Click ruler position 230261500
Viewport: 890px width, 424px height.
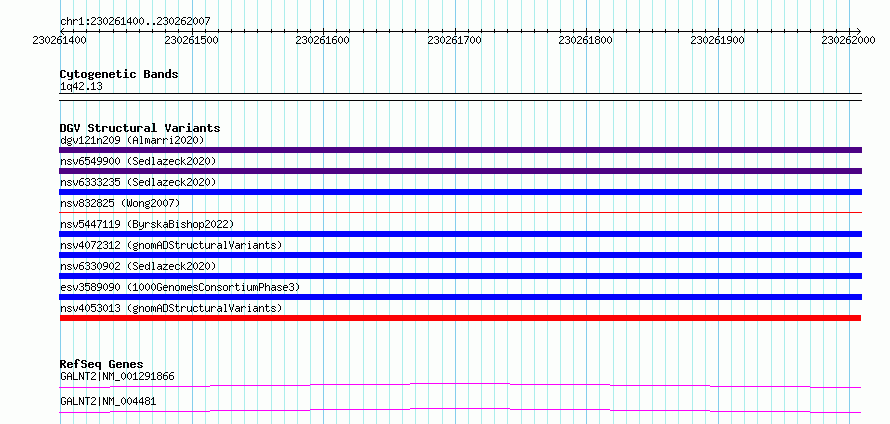click(191, 40)
